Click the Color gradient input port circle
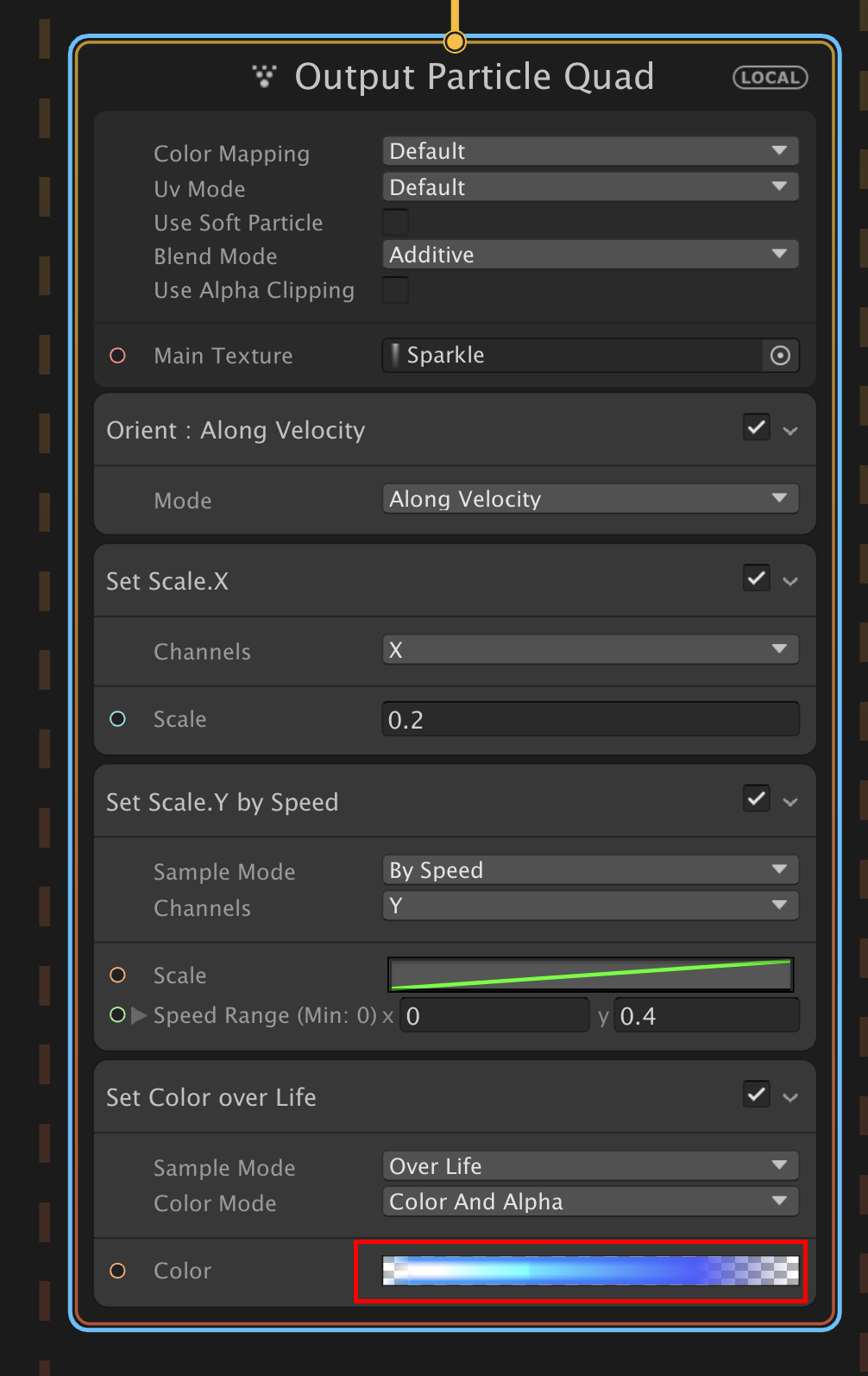 (x=118, y=1271)
